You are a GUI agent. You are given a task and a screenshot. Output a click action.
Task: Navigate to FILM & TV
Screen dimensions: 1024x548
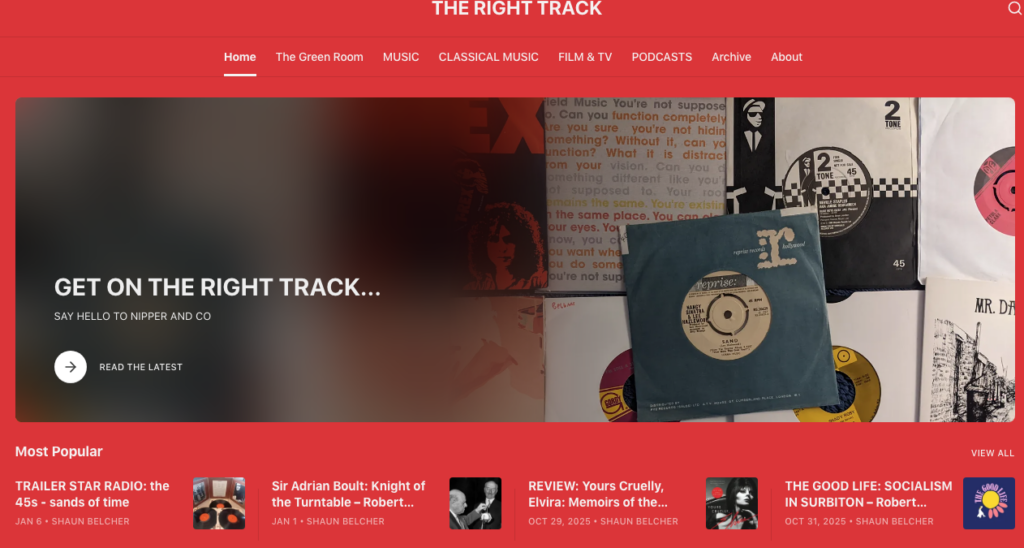coord(585,57)
